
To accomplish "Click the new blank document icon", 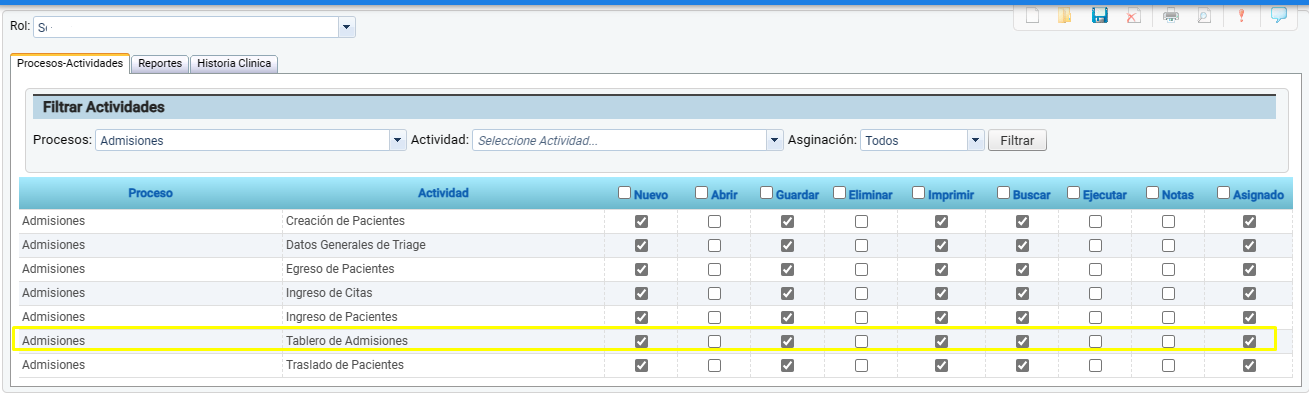I will tap(1034, 15).
